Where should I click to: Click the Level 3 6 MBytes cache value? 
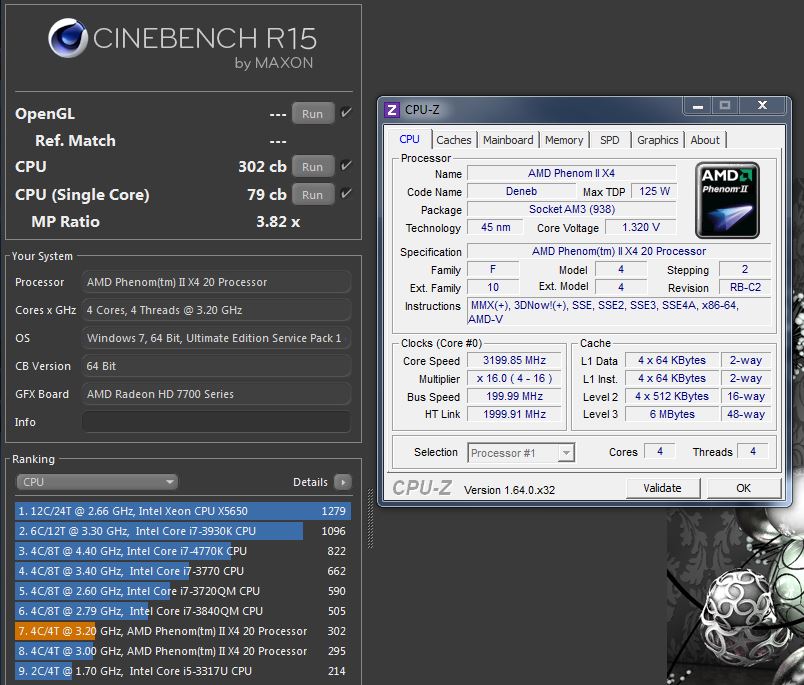(x=672, y=414)
